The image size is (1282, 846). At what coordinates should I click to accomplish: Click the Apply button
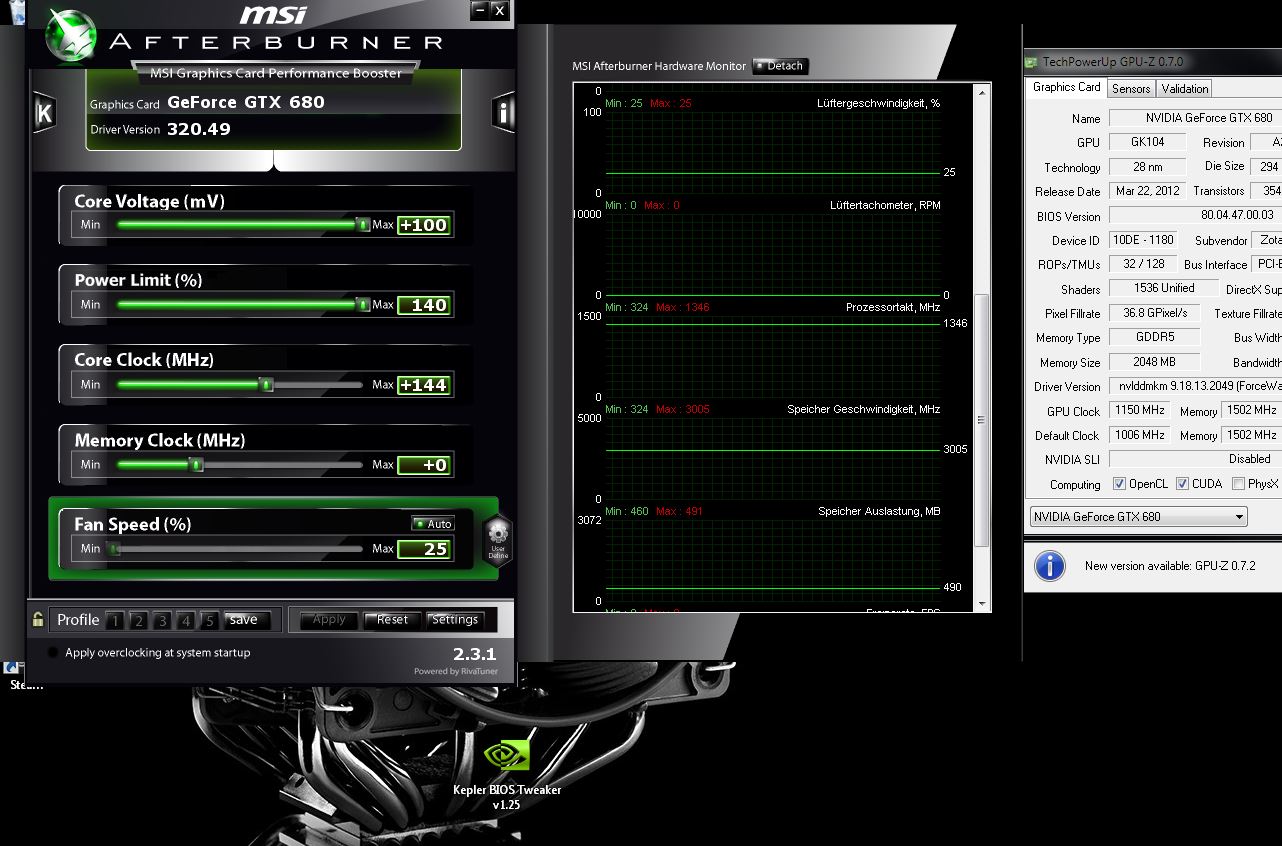click(329, 620)
